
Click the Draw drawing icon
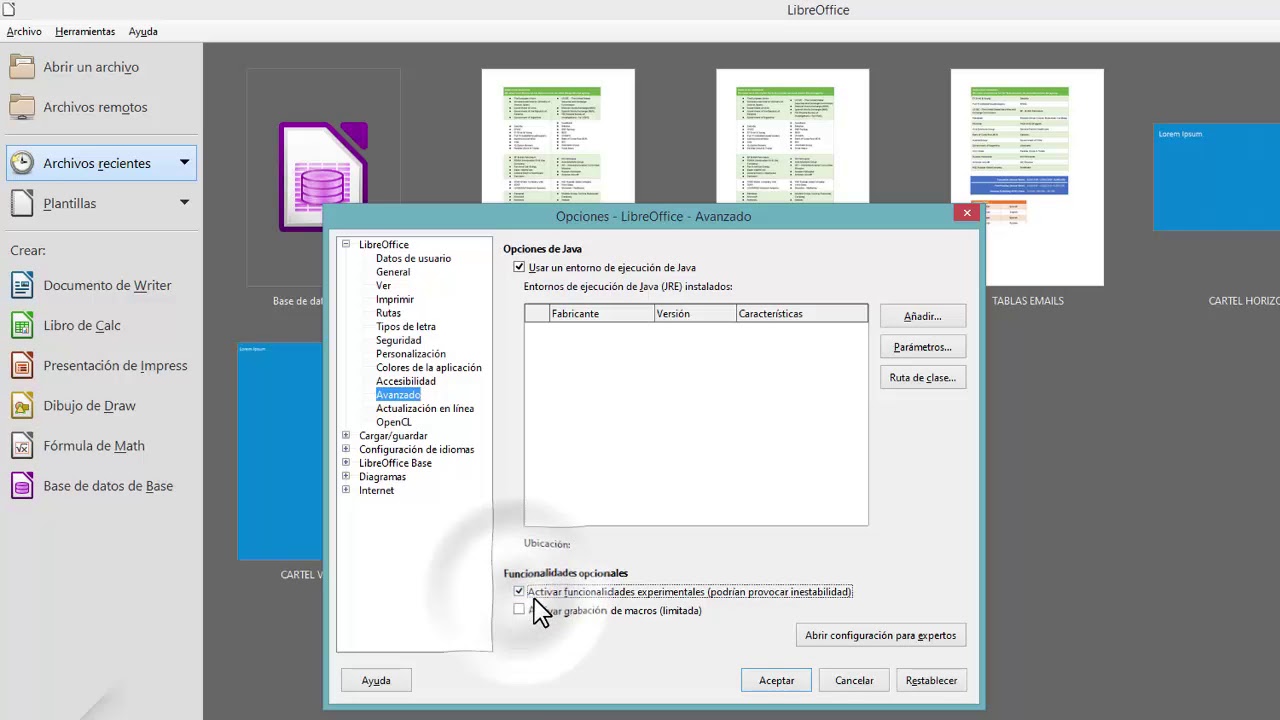coord(22,405)
